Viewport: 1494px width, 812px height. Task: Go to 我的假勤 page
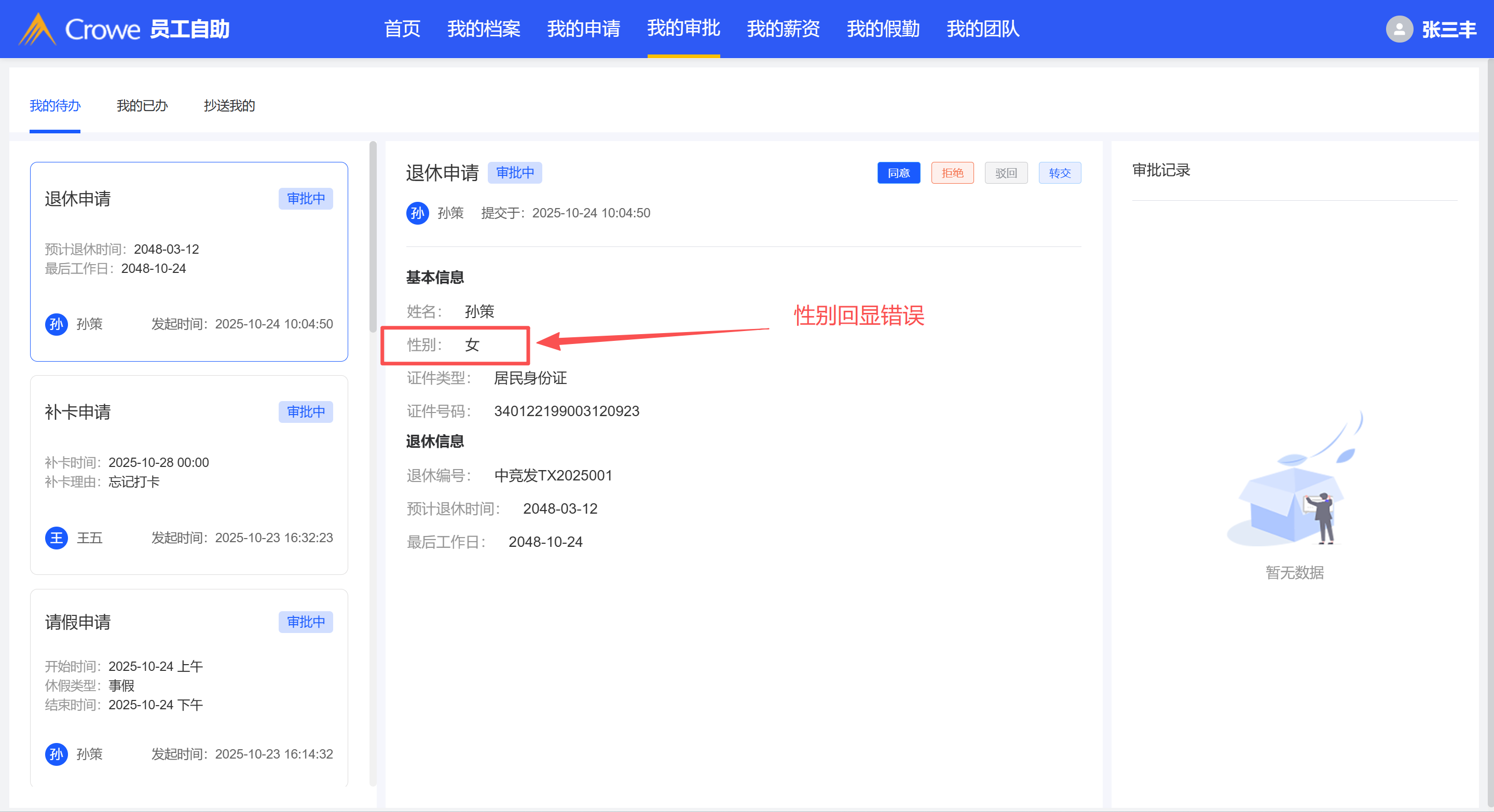coord(883,29)
